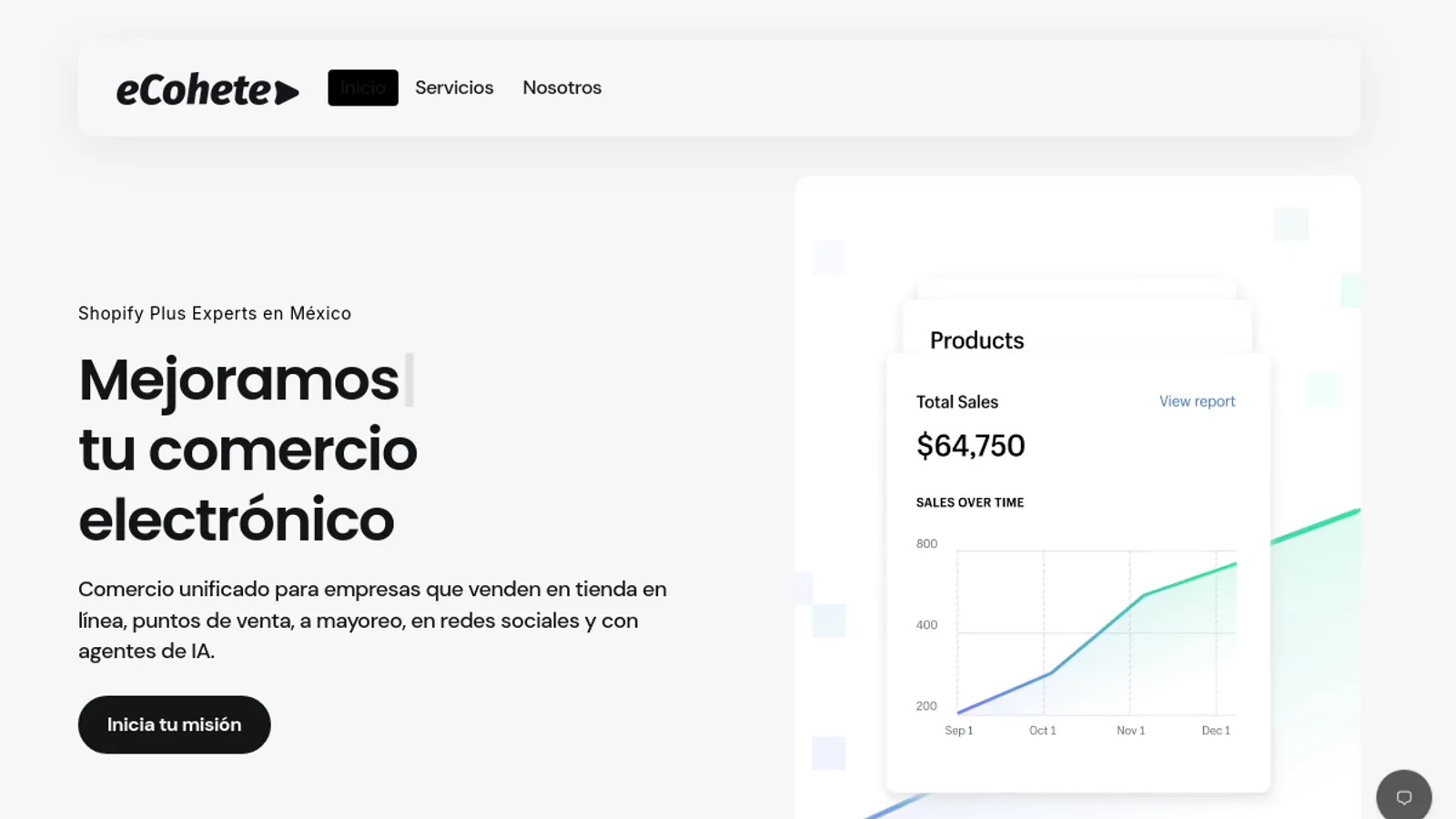Image resolution: width=1456 pixels, height=819 pixels.
Task: Click the 800 y-axis value
Action: [x=926, y=544]
